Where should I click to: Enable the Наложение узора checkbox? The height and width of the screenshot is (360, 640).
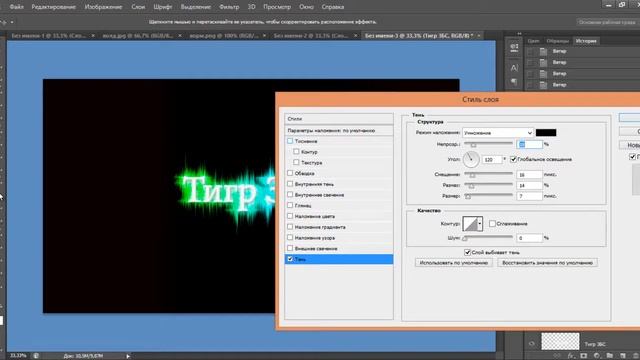290,238
